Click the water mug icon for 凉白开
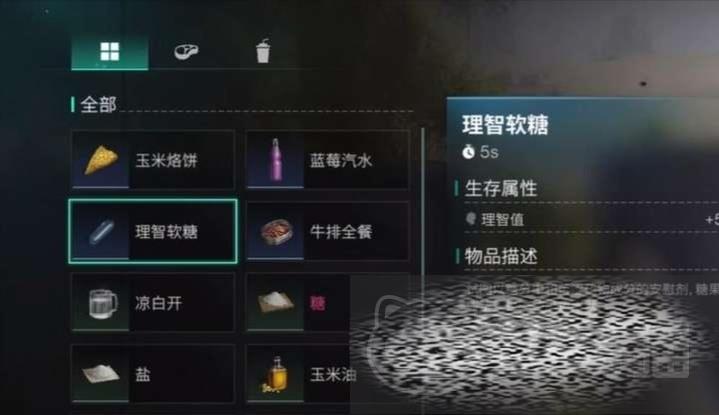This screenshot has height=415, width=719. coord(102,303)
